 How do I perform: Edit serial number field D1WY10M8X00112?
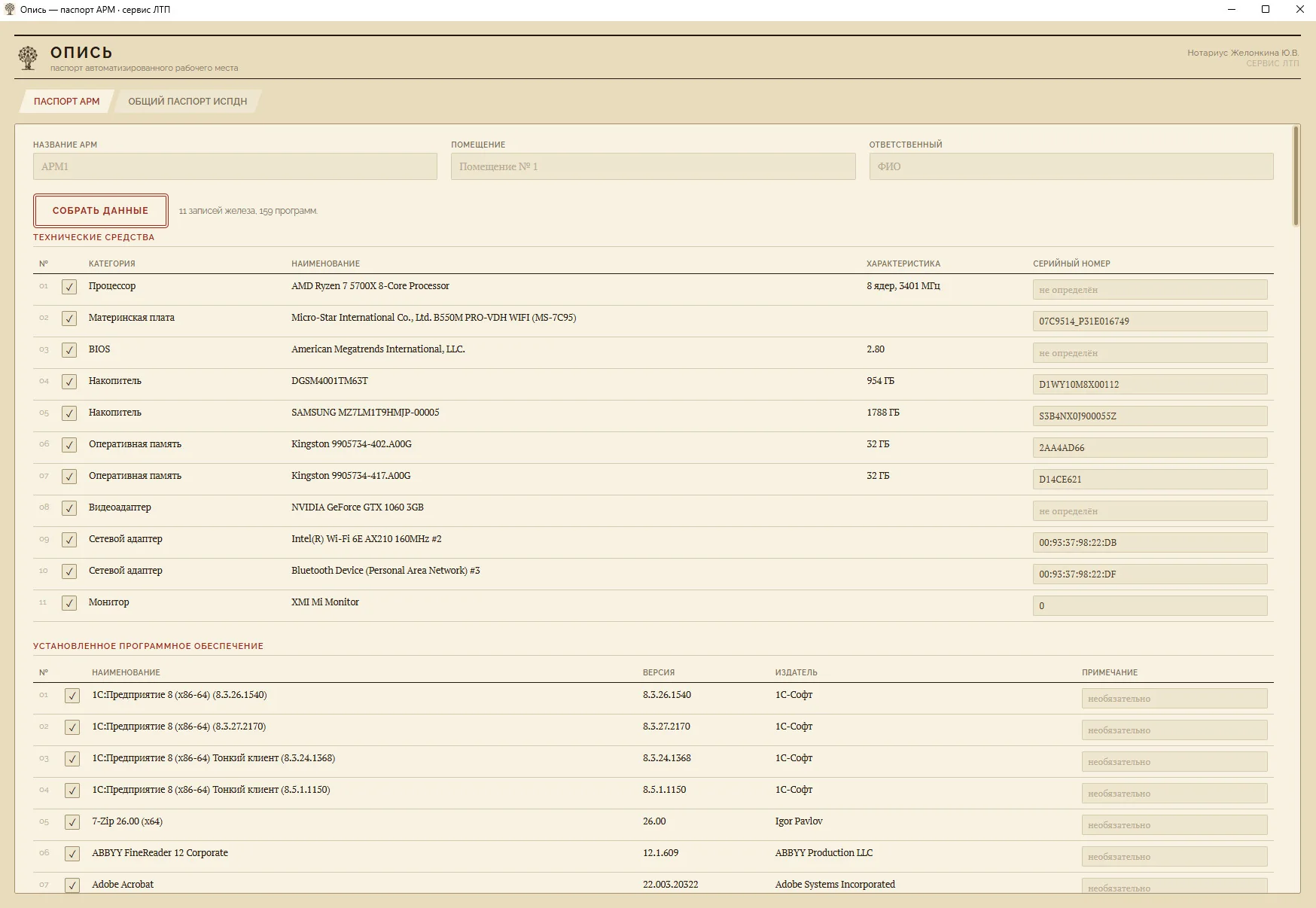coord(1150,385)
